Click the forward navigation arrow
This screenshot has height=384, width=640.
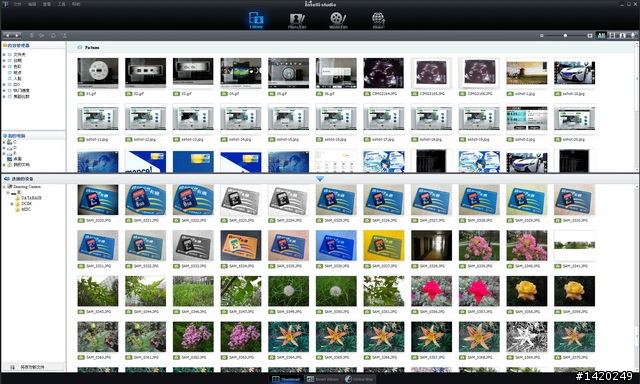[x=16, y=36]
